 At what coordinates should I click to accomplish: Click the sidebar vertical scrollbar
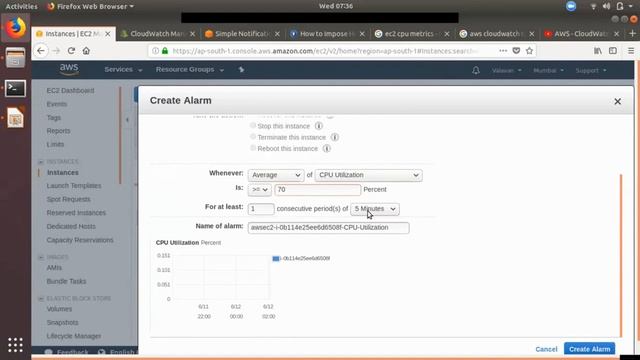(120, 136)
